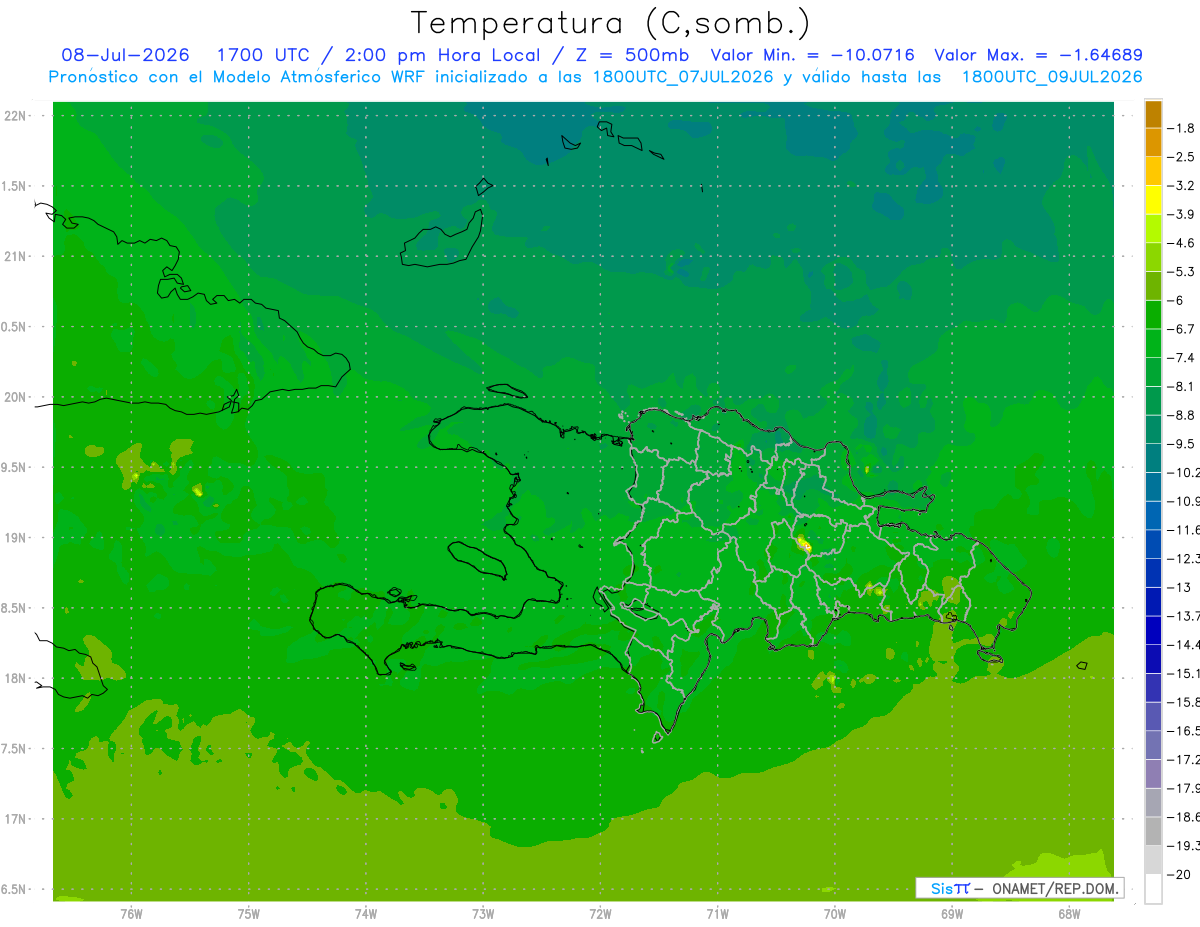The height and width of the screenshot is (927, 1200).
Task: Click the "21N" latitude label
Action: 15,257
